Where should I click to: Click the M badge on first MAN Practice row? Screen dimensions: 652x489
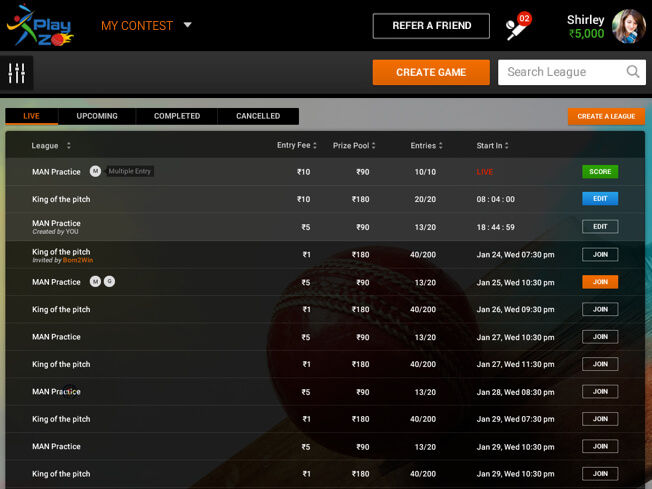tap(95, 171)
